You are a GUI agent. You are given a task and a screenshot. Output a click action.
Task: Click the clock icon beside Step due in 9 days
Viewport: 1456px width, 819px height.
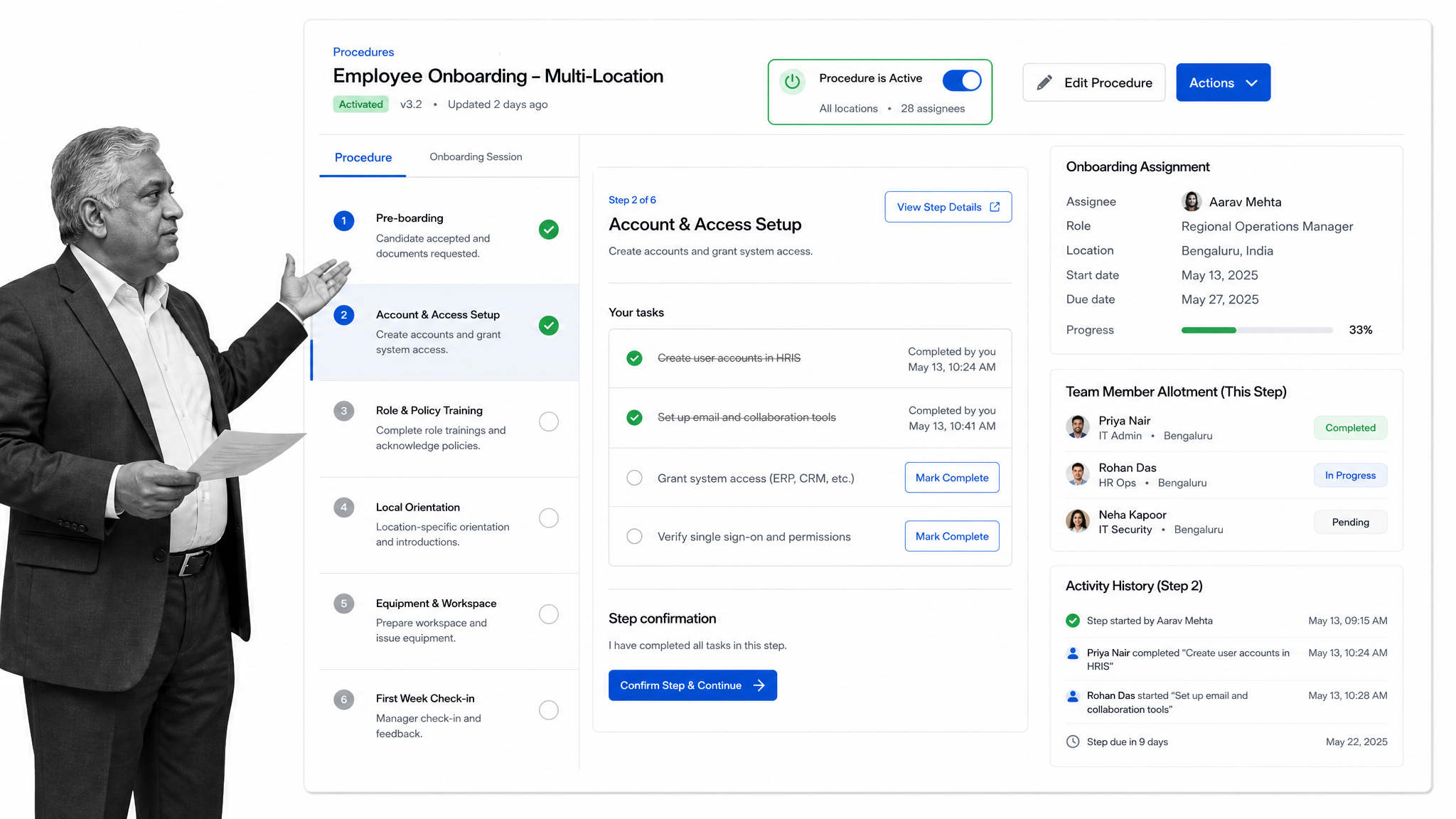pyautogui.click(x=1073, y=742)
